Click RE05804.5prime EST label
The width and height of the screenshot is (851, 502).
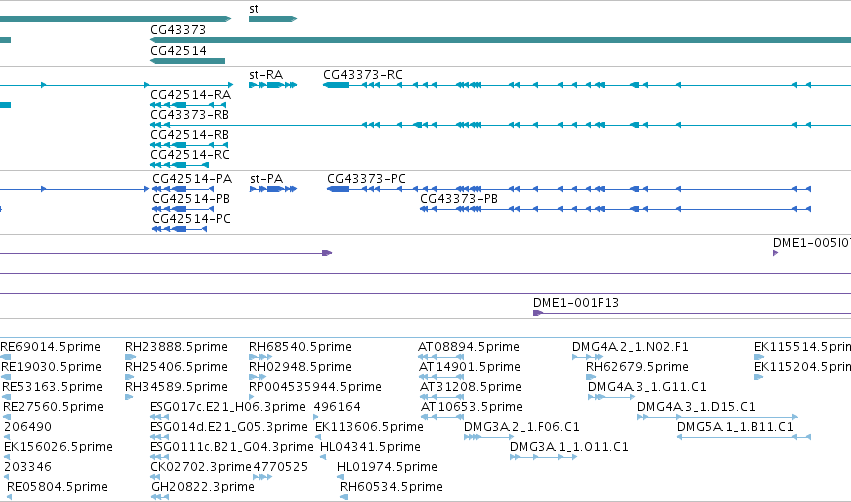coord(58,487)
